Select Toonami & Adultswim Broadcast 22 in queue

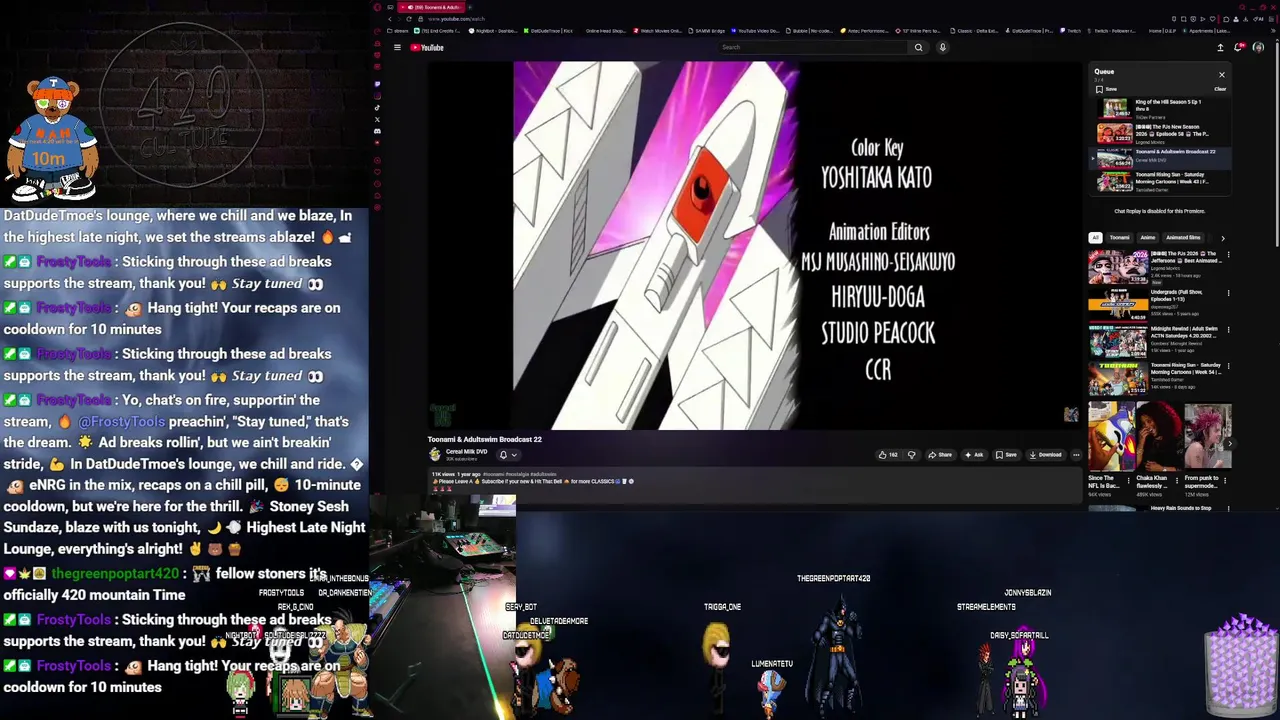coord(1160,157)
